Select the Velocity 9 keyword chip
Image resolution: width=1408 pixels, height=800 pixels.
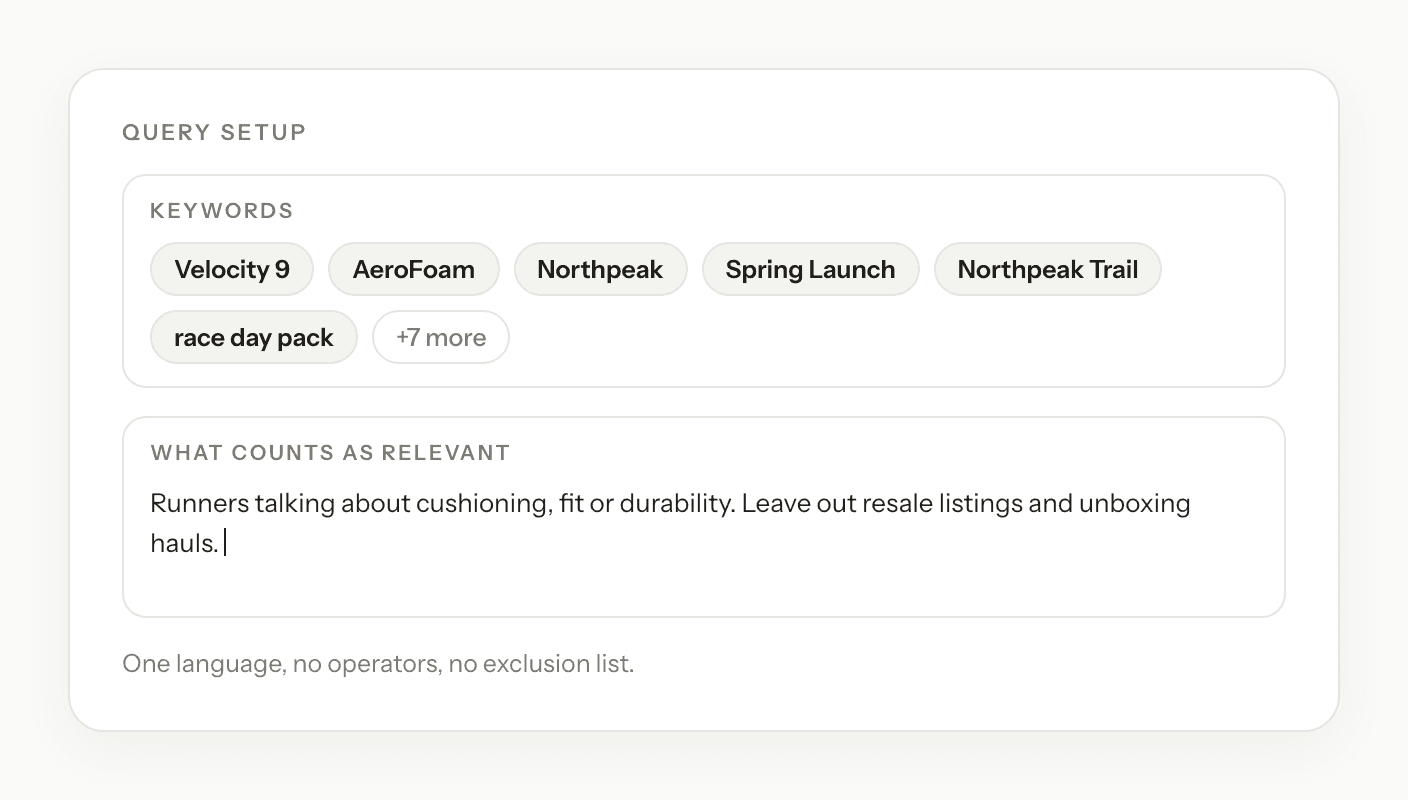pos(232,269)
